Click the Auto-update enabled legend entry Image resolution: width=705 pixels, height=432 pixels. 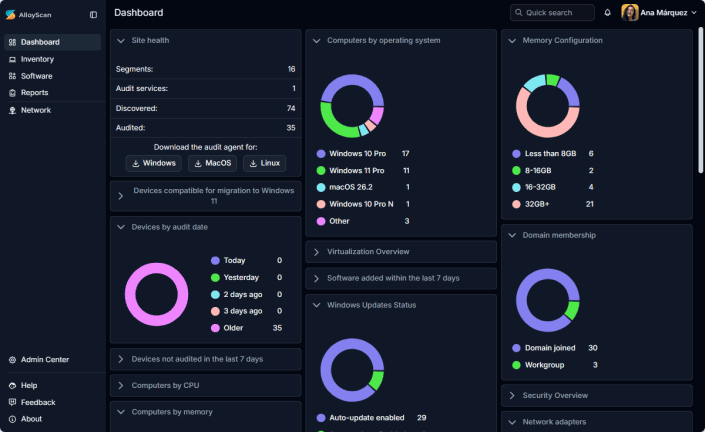pyautogui.click(x=371, y=418)
